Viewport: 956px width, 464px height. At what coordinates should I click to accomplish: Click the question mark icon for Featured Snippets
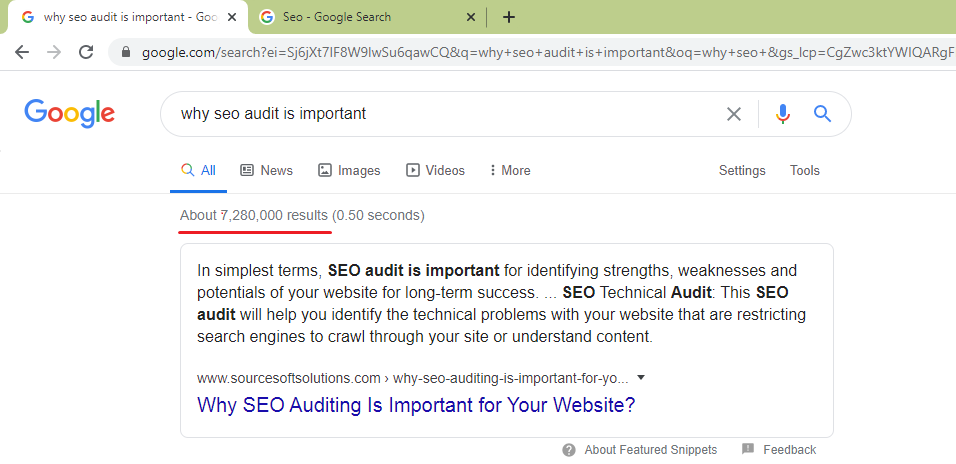569,450
